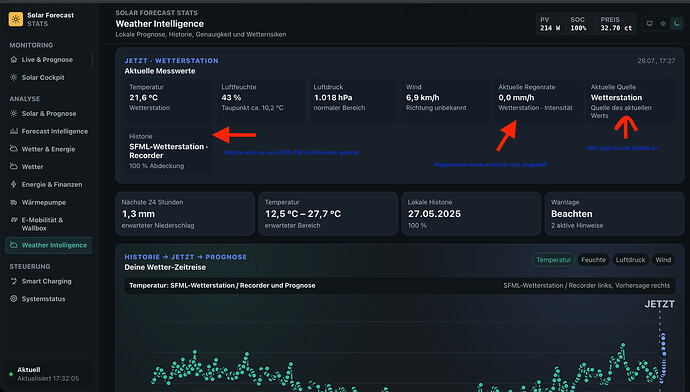Open Live & Prognose via its home icon
The width and height of the screenshot is (690, 392).
14,59
